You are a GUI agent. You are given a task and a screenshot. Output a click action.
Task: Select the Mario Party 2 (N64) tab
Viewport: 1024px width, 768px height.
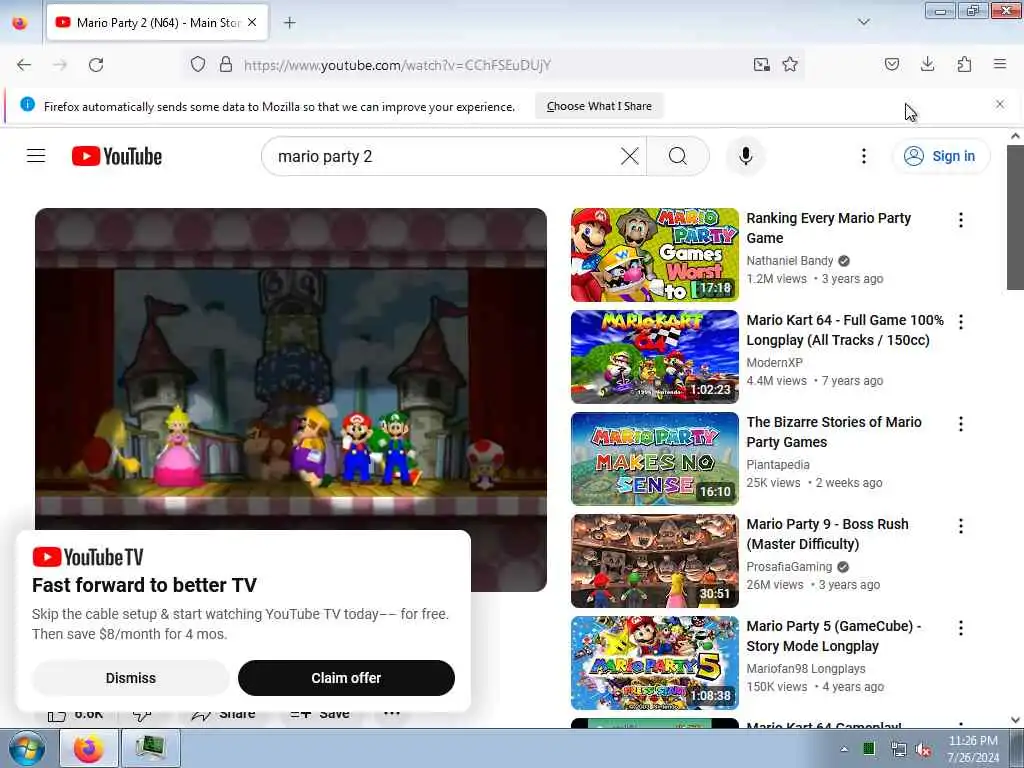click(x=157, y=23)
